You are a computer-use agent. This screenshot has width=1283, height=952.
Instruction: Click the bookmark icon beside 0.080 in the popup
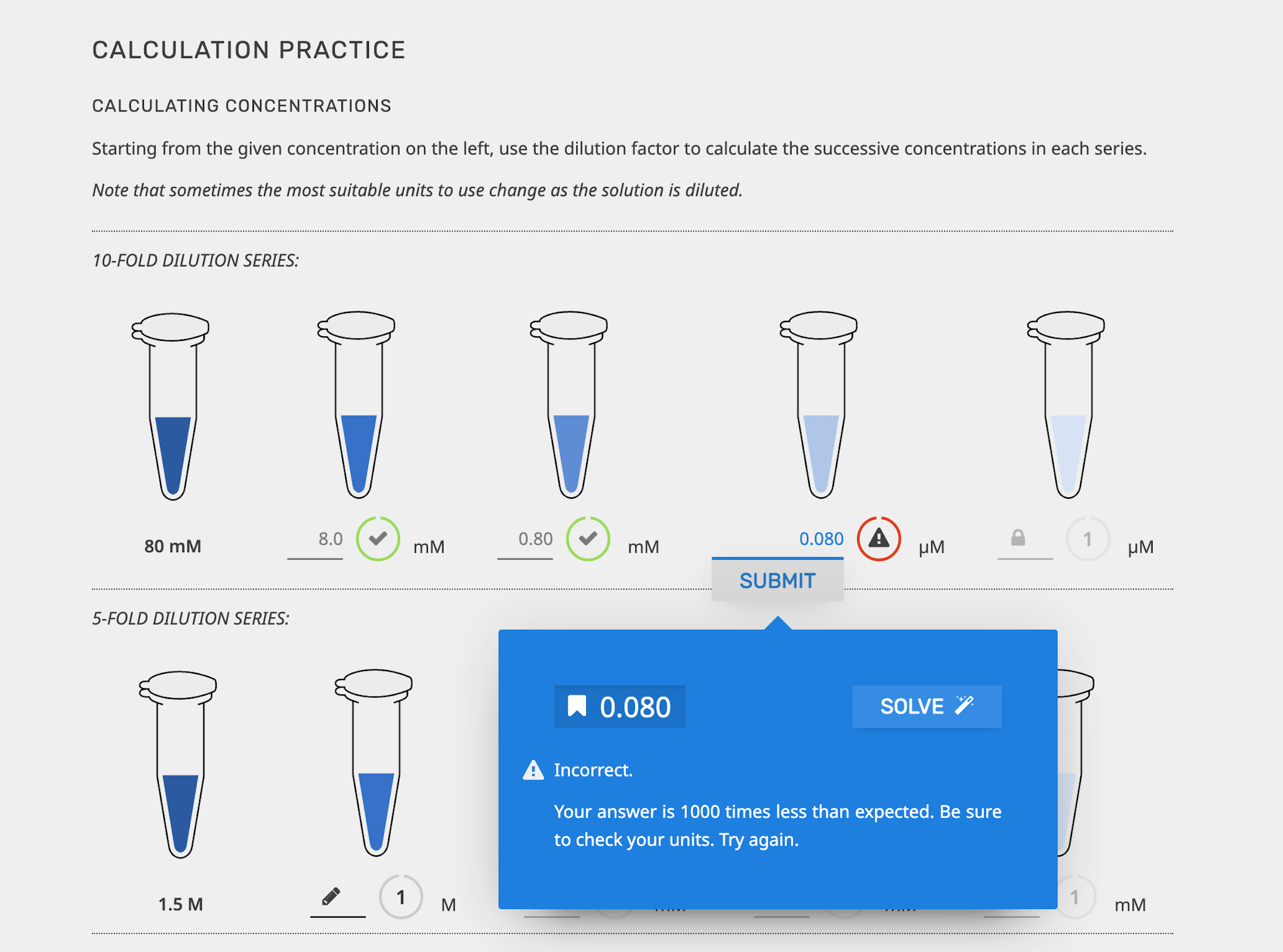pyautogui.click(x=577, y=707)
